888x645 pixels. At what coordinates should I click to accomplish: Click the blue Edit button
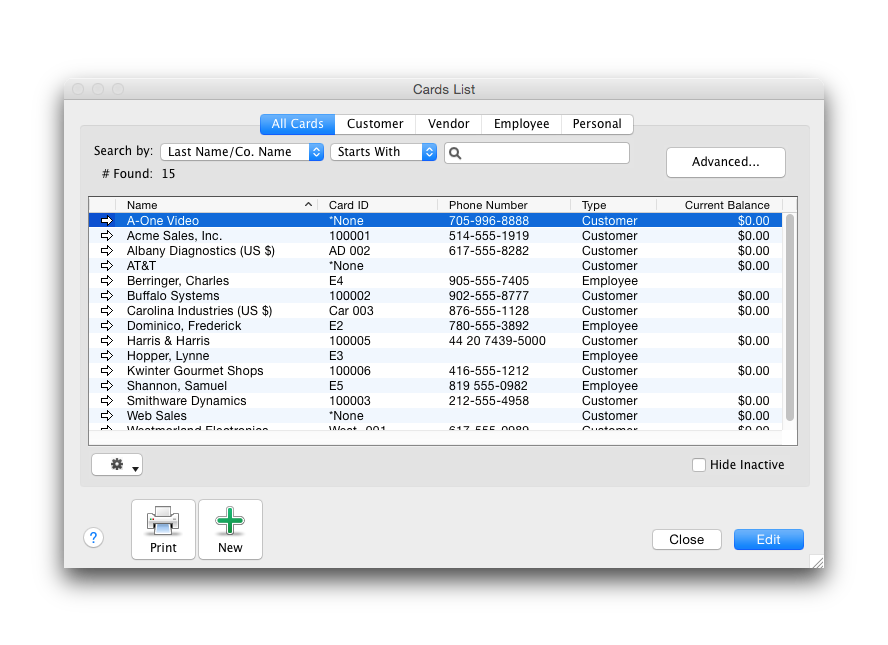tap(768, 539)
